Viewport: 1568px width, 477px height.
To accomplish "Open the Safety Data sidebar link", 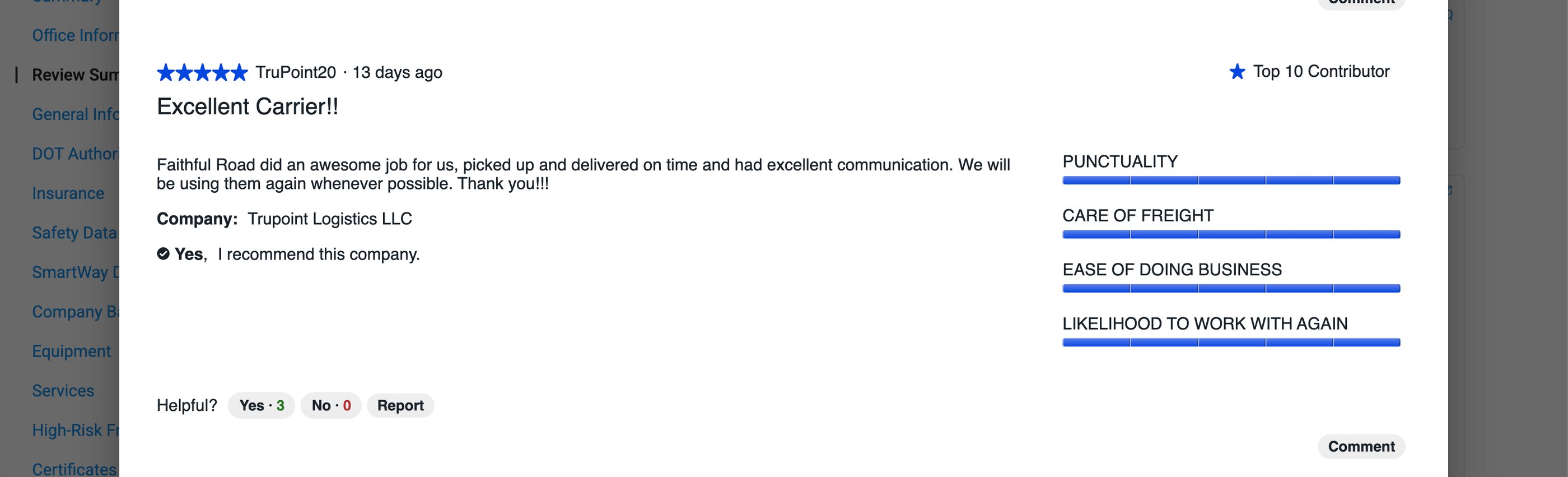I will [74, 233].
